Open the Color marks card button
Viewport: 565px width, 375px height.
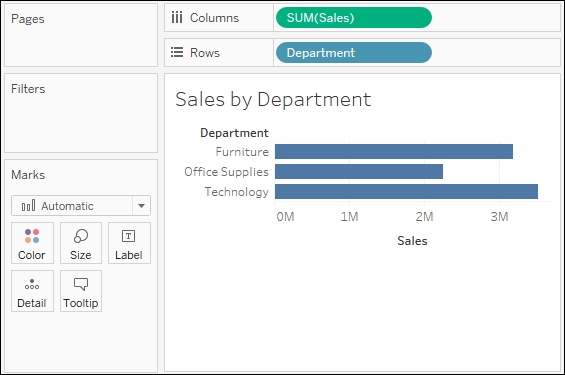pos(32,243)
